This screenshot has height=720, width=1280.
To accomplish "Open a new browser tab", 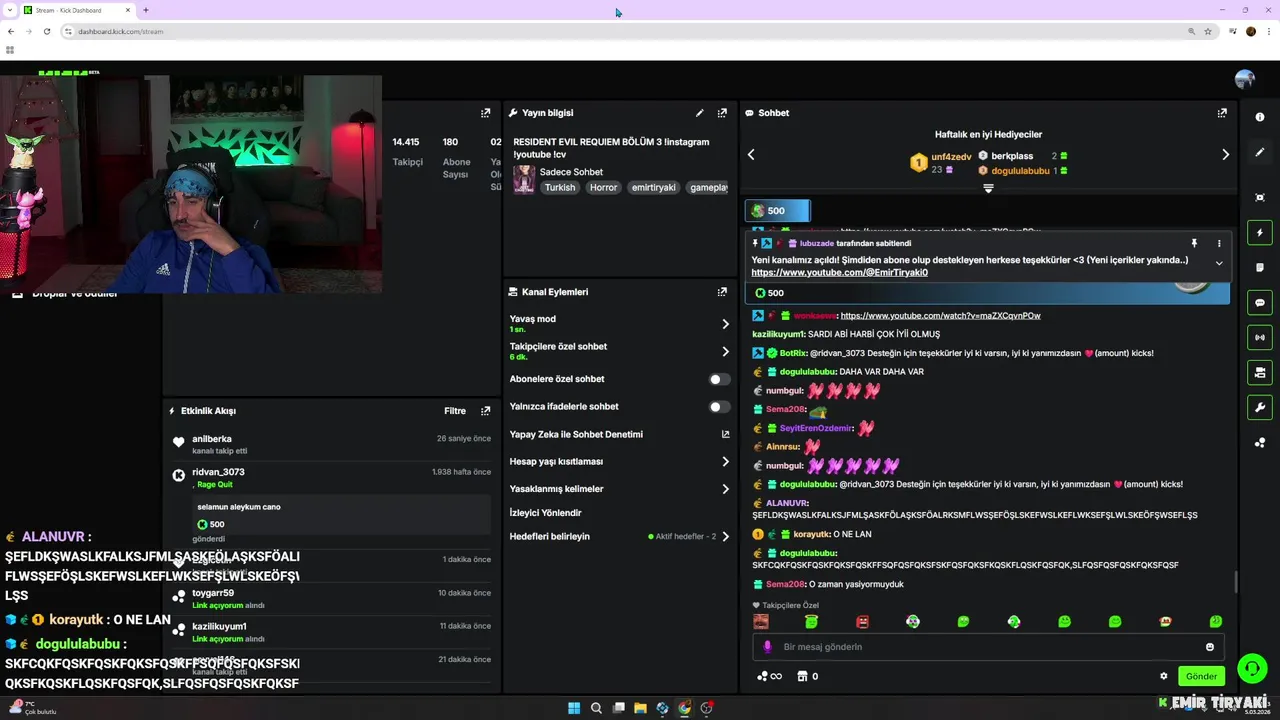I will [x=146, y=10].
